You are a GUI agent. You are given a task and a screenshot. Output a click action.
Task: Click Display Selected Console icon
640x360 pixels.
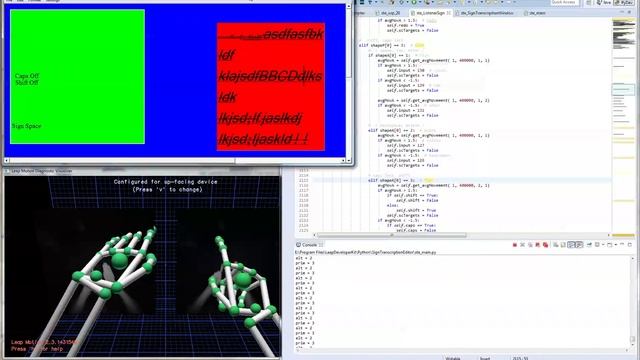coord(597,245)
